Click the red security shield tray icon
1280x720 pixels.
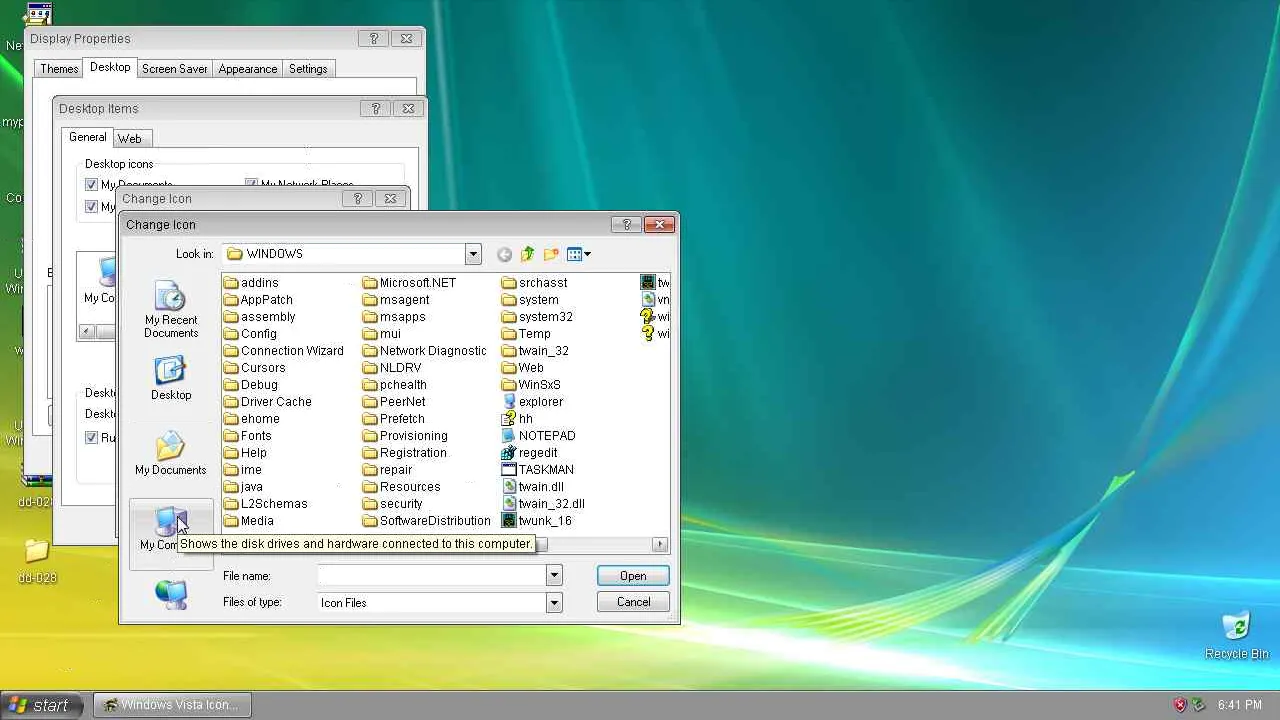pyautogui.click(x=1180, y=705)
